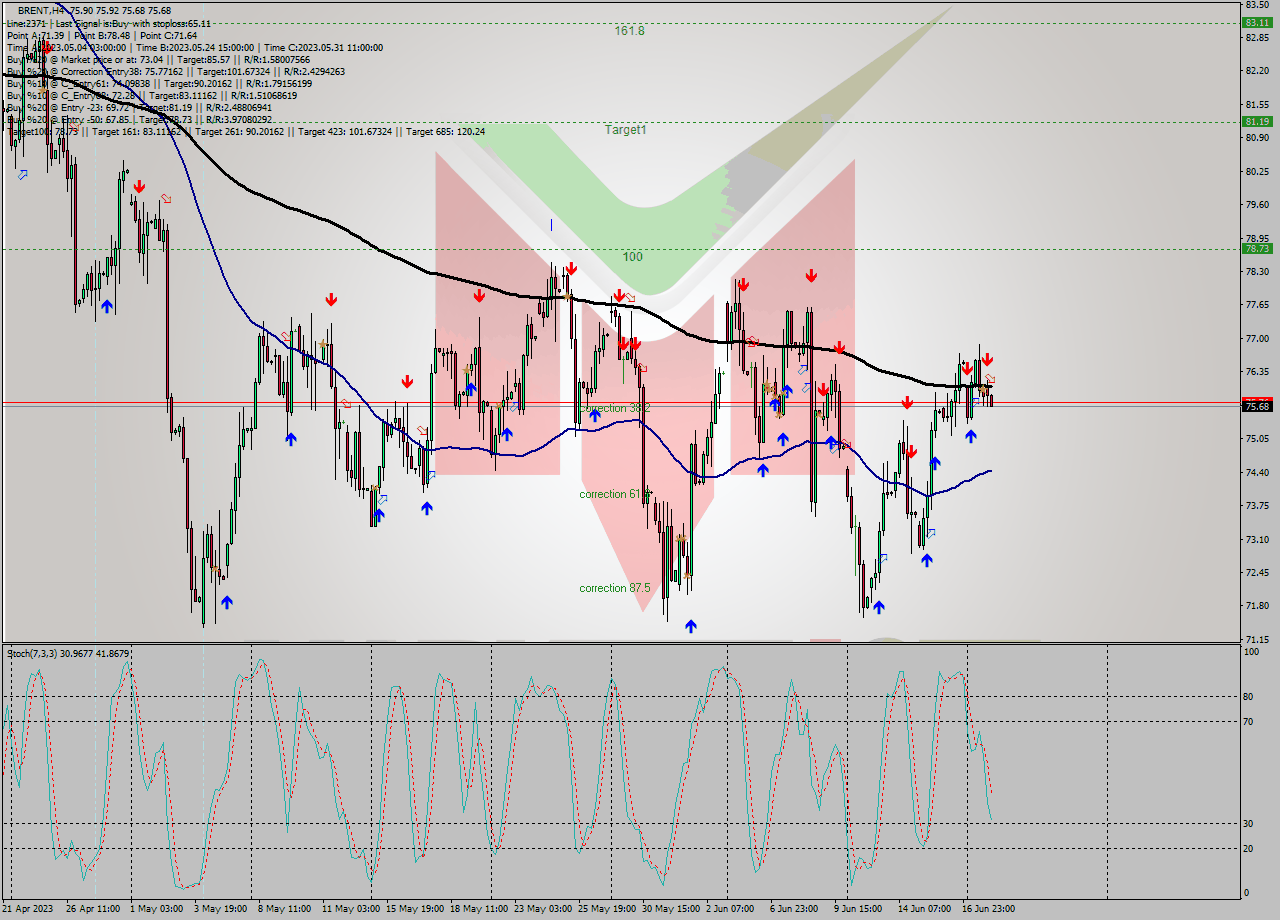Select the red sell arrow near the latest 16 Jun candle
This screenshot has width=1280, height=920.
(x=986, y=358)
